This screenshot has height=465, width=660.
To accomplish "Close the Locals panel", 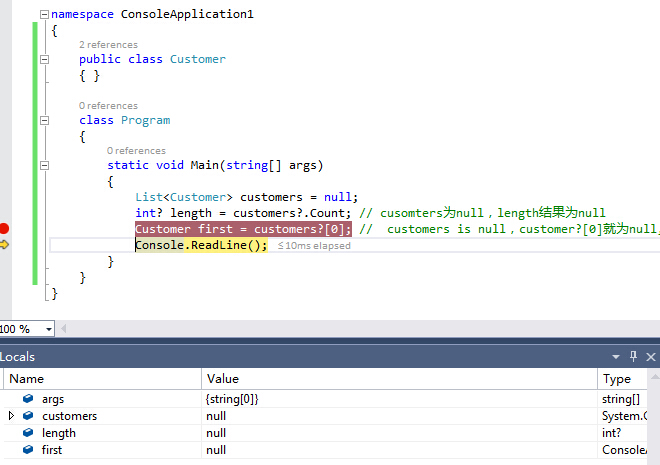I will [x=651, y=357].
